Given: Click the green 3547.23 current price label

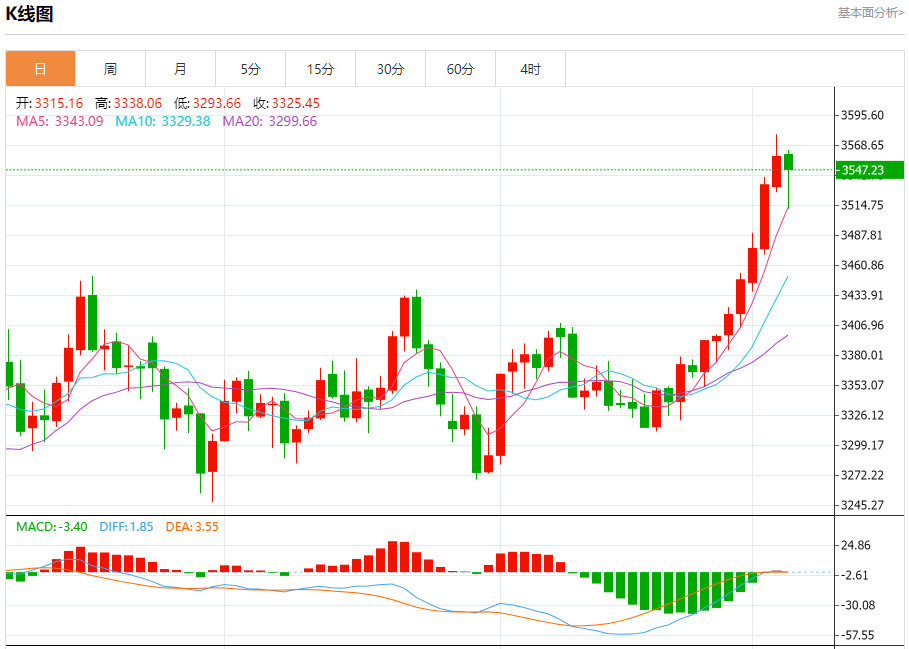Looking at the screenshot, I should coord(869,170).
